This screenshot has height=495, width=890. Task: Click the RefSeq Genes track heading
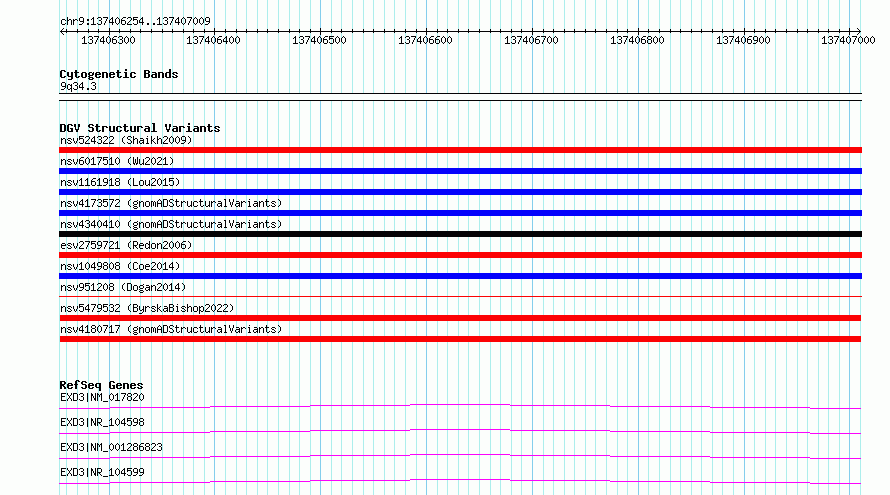click(101, 385)
